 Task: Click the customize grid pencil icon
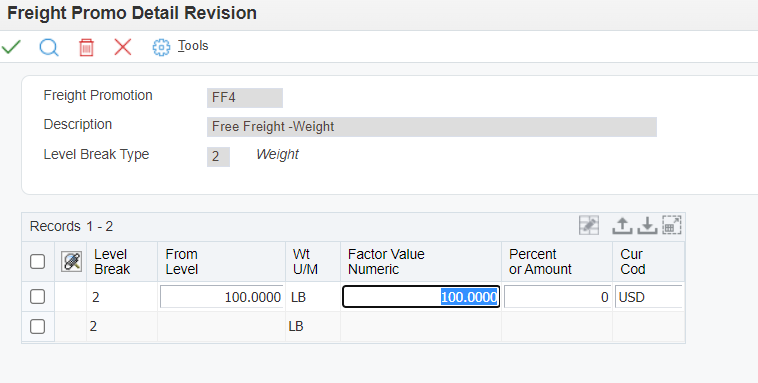click(x=589, y=225)
